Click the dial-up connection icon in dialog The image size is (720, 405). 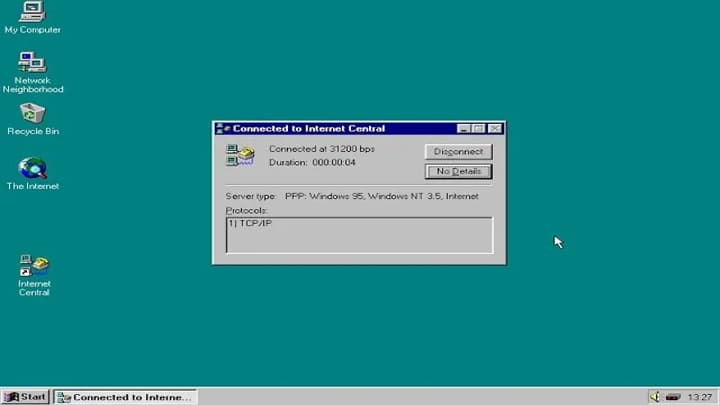(240, 154)
